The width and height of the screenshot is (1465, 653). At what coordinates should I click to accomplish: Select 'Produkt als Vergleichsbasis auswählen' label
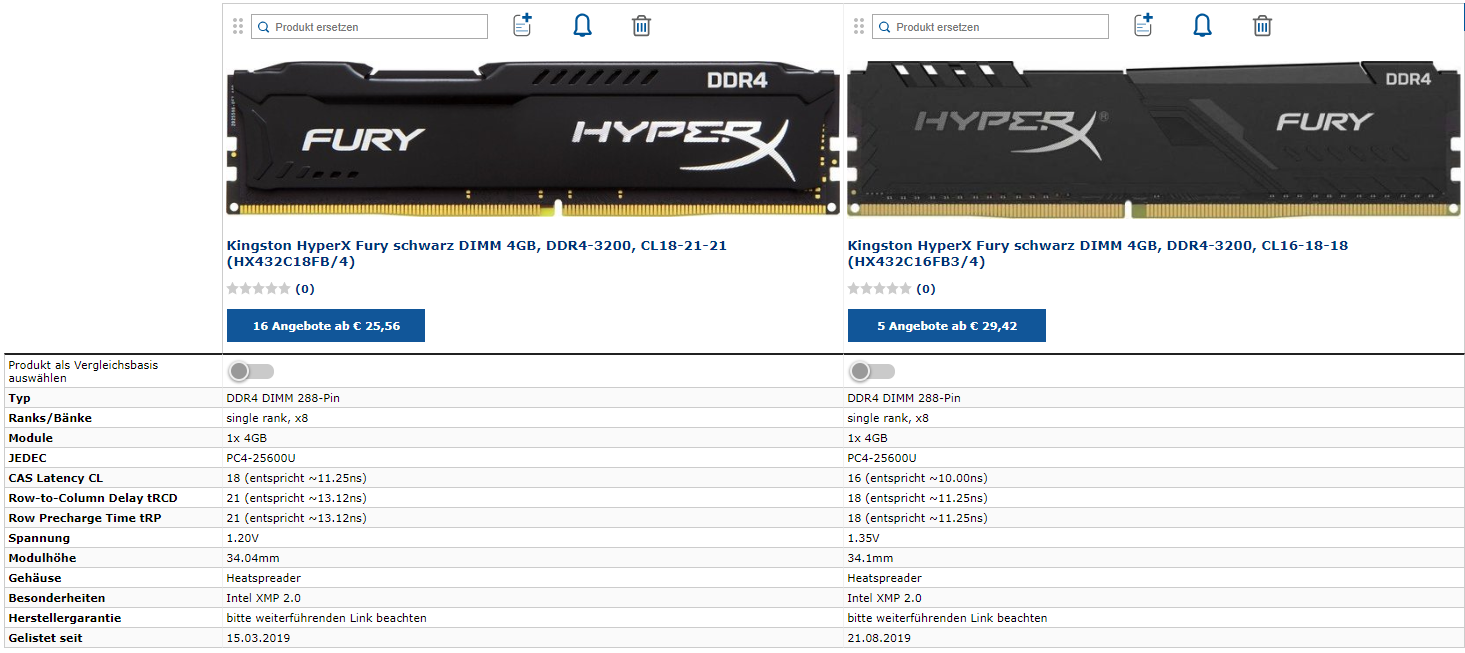click(83, 372)
